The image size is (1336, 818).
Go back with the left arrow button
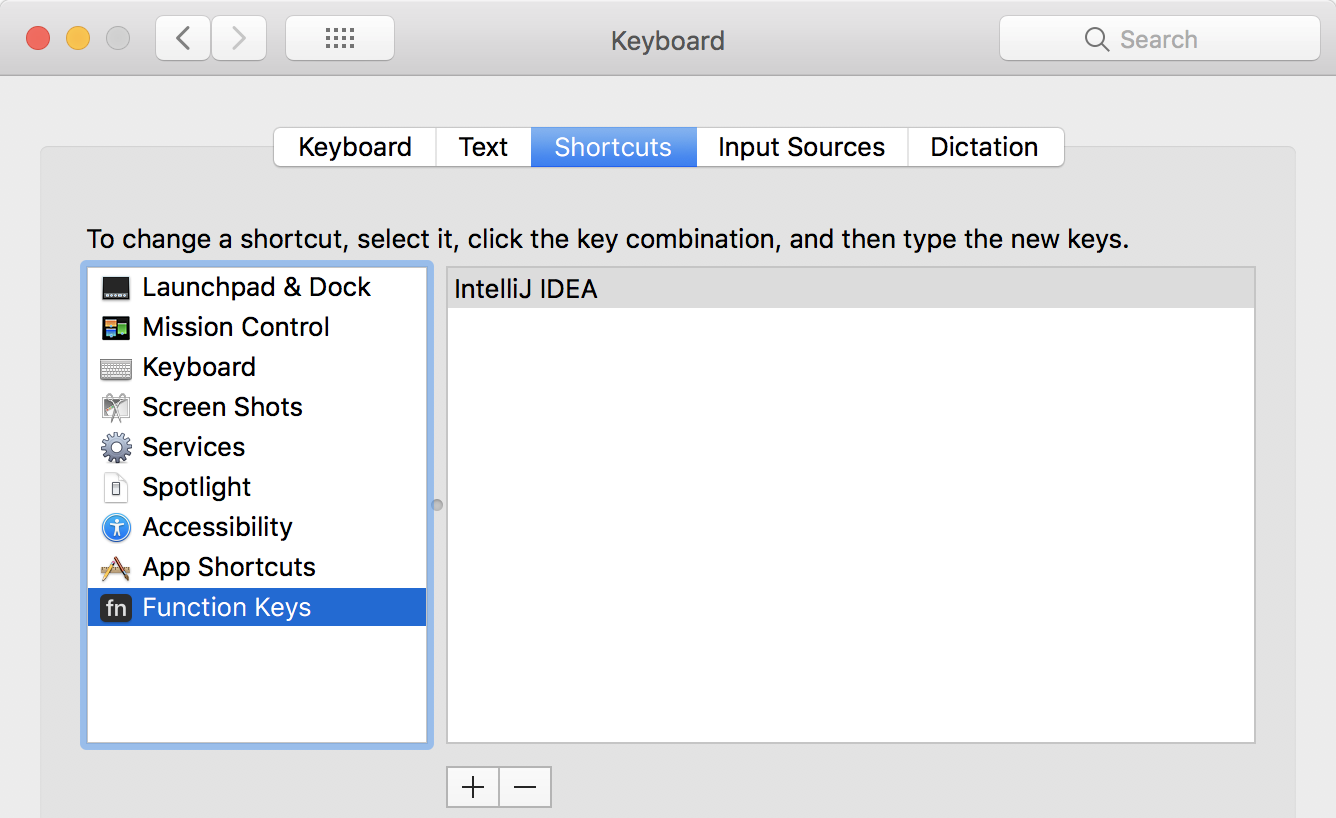click(183, 39)
